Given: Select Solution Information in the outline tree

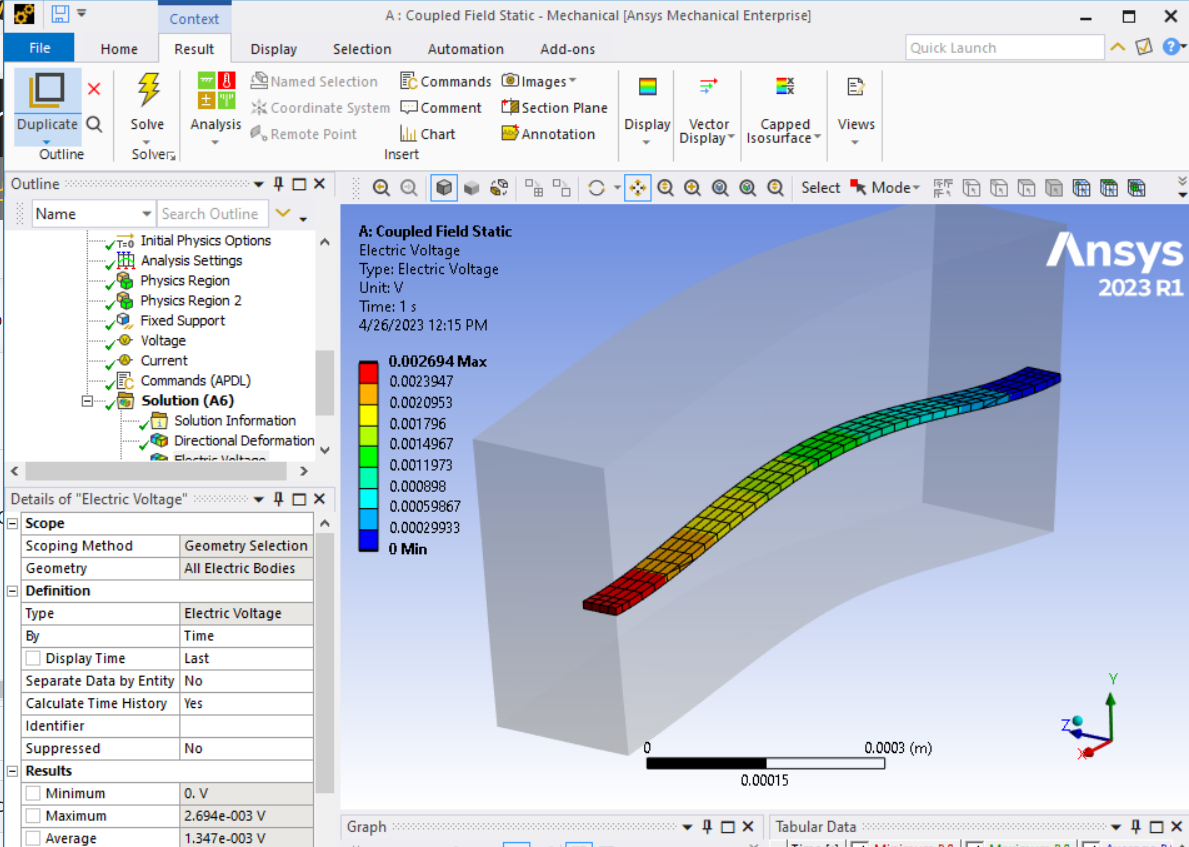Looking at the screenshot, I should tap(235, 421).
